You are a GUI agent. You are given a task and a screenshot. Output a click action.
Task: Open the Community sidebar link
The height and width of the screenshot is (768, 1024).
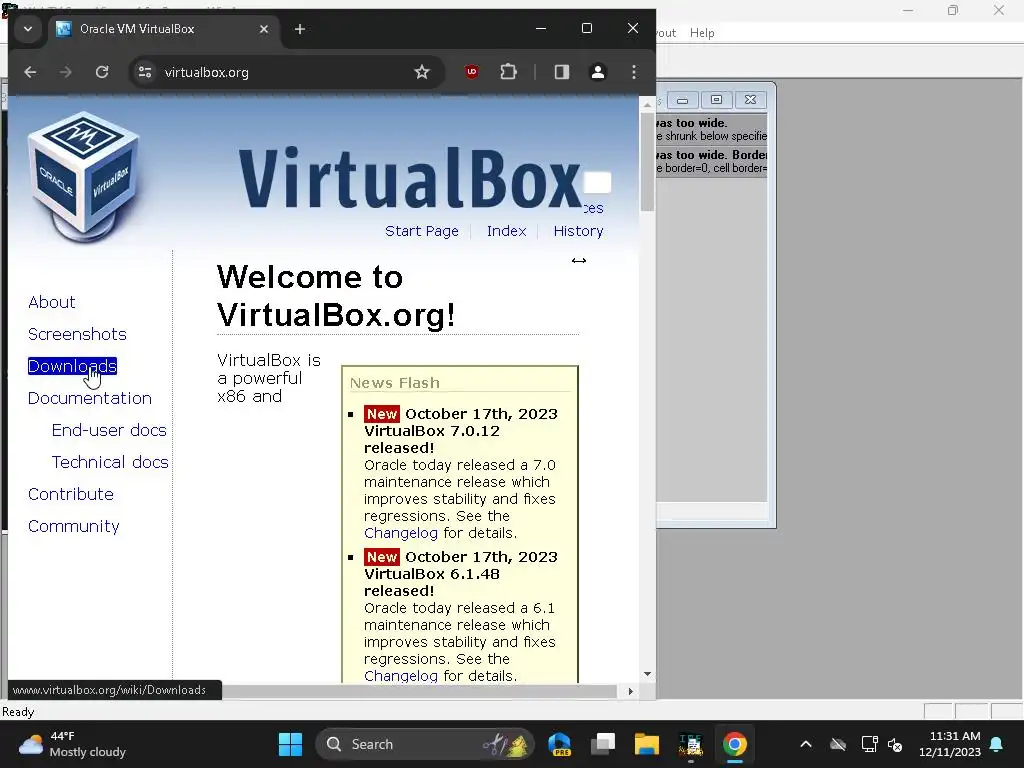coord(74,526)
